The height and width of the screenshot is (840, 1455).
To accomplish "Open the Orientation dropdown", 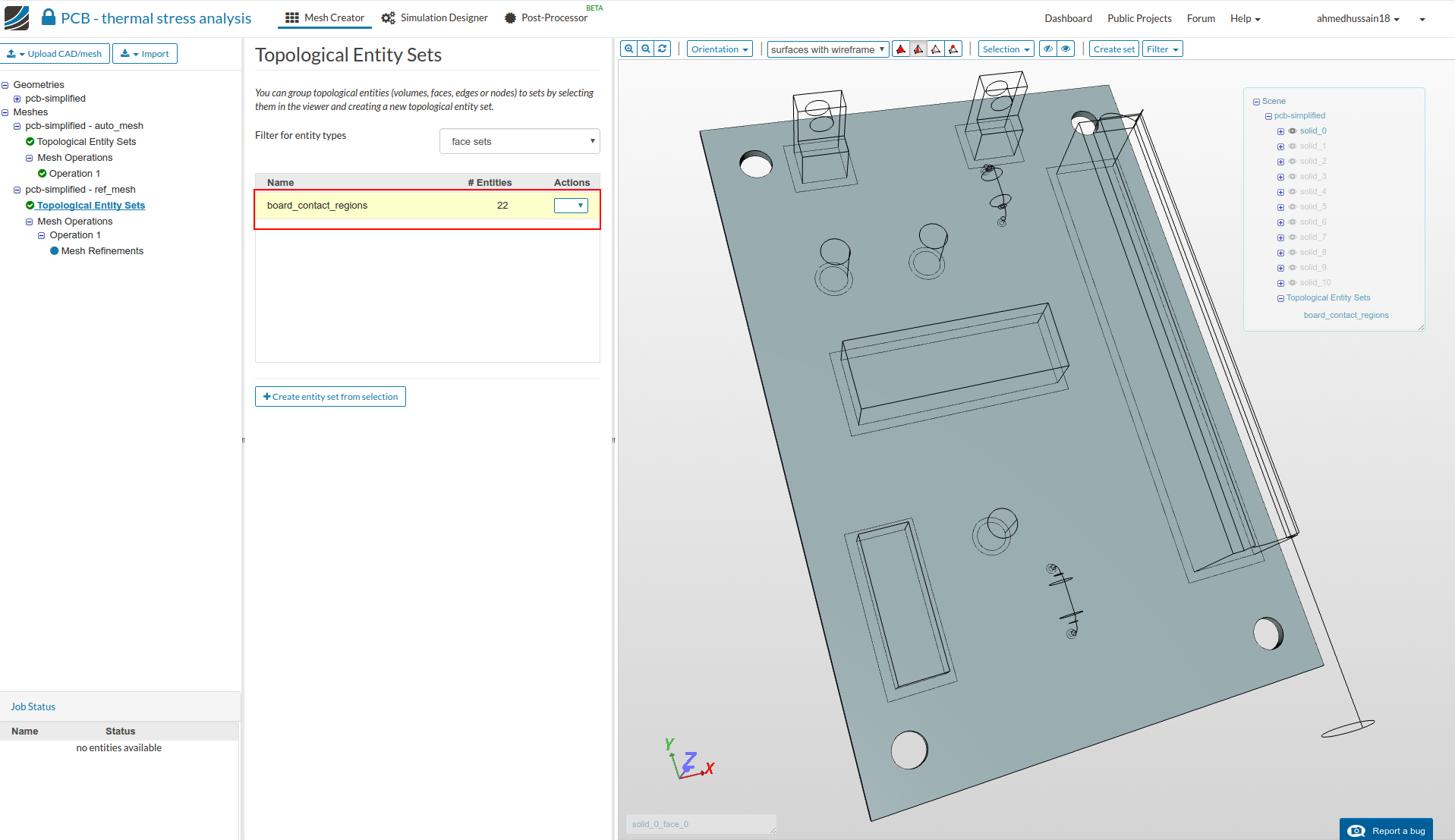I will point(720,49).
